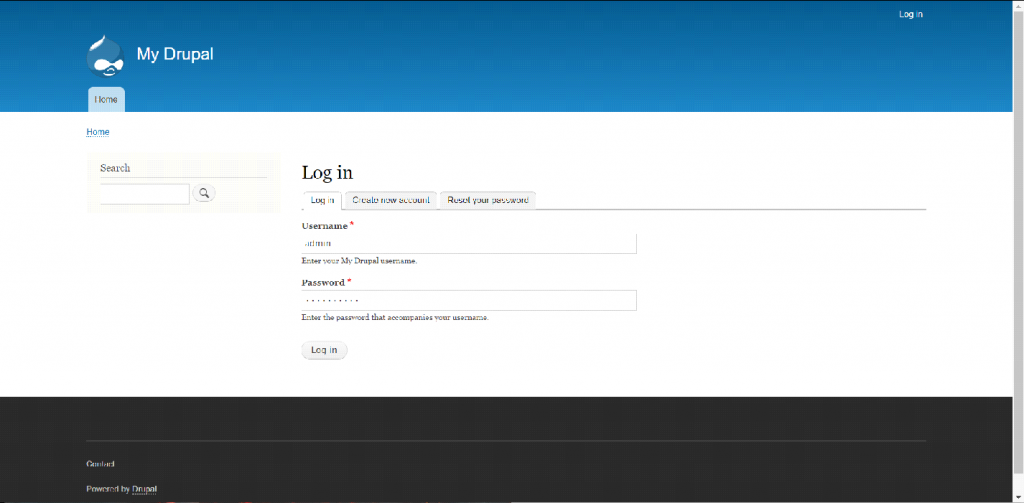This screenshot has width=1024, height=503.
Task: Click into the Username field
Action: tap(469, 243)
